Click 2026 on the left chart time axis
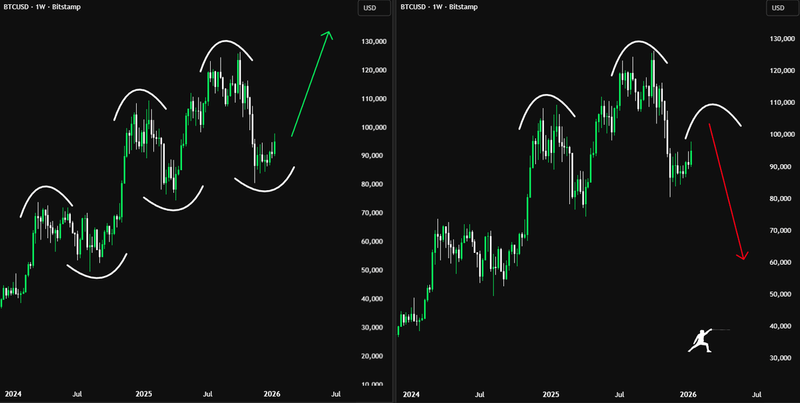The width and height of the screenshot is (800, 403). [271, 394]
